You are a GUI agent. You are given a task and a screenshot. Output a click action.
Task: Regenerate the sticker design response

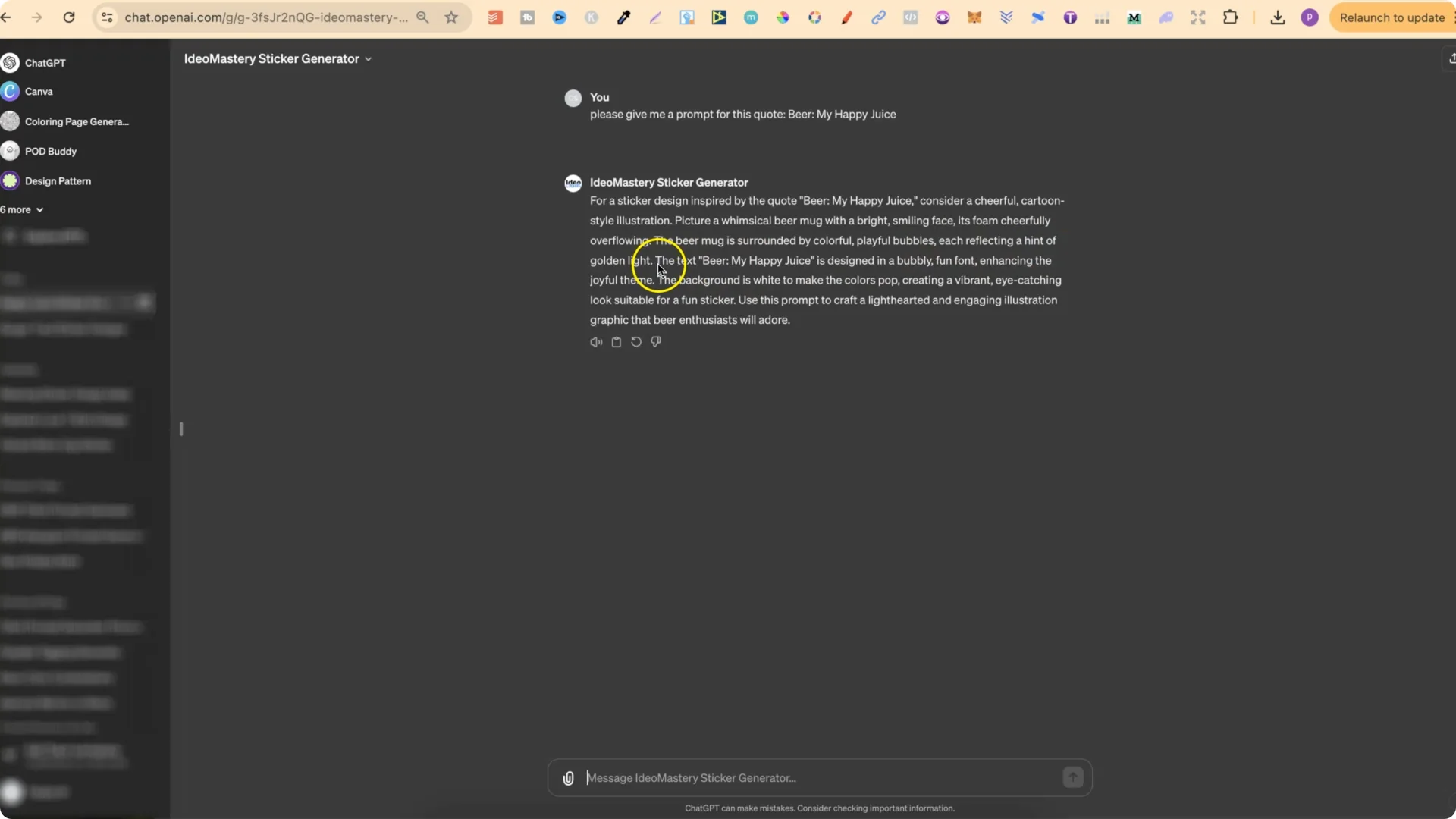tap(635, 342)
